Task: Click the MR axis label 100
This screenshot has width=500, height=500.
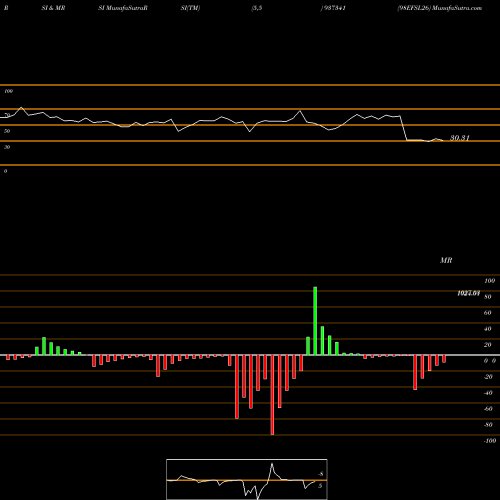Action: point(489,281)
